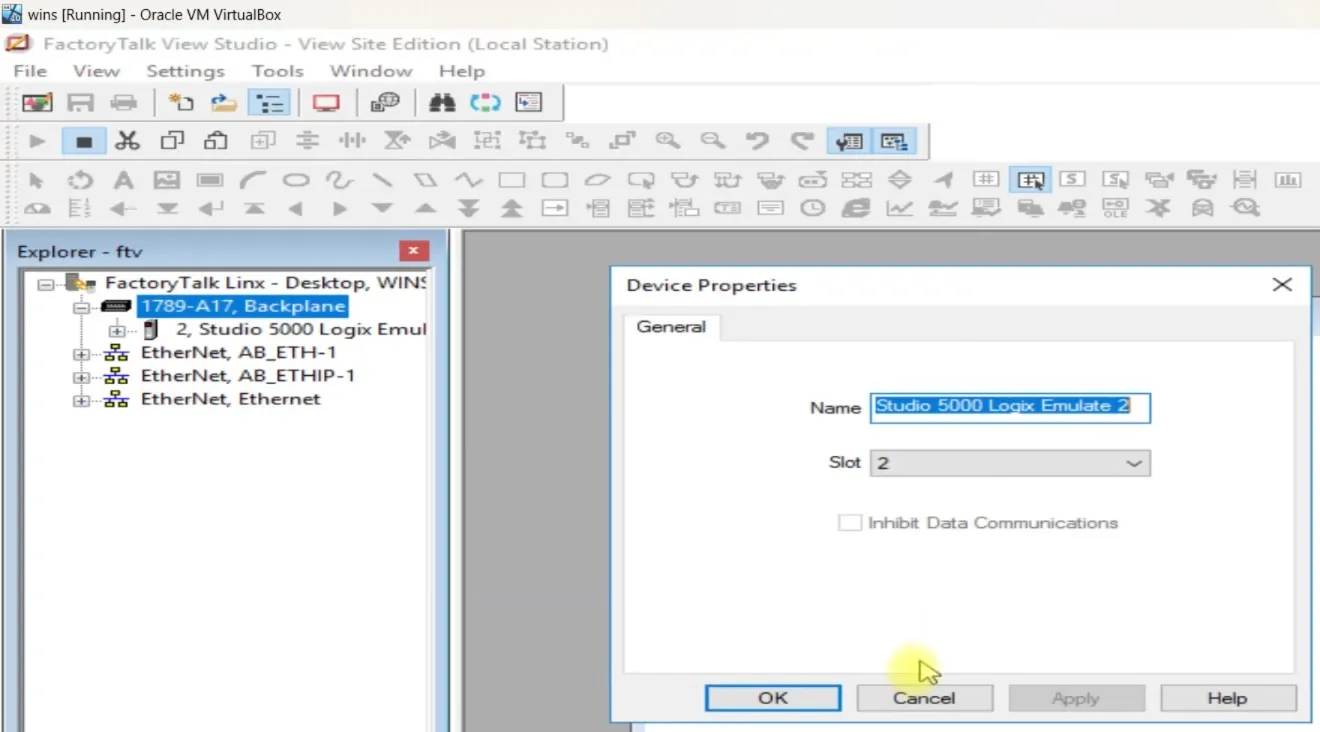Open the Tools menu

(x=277, y=70)
